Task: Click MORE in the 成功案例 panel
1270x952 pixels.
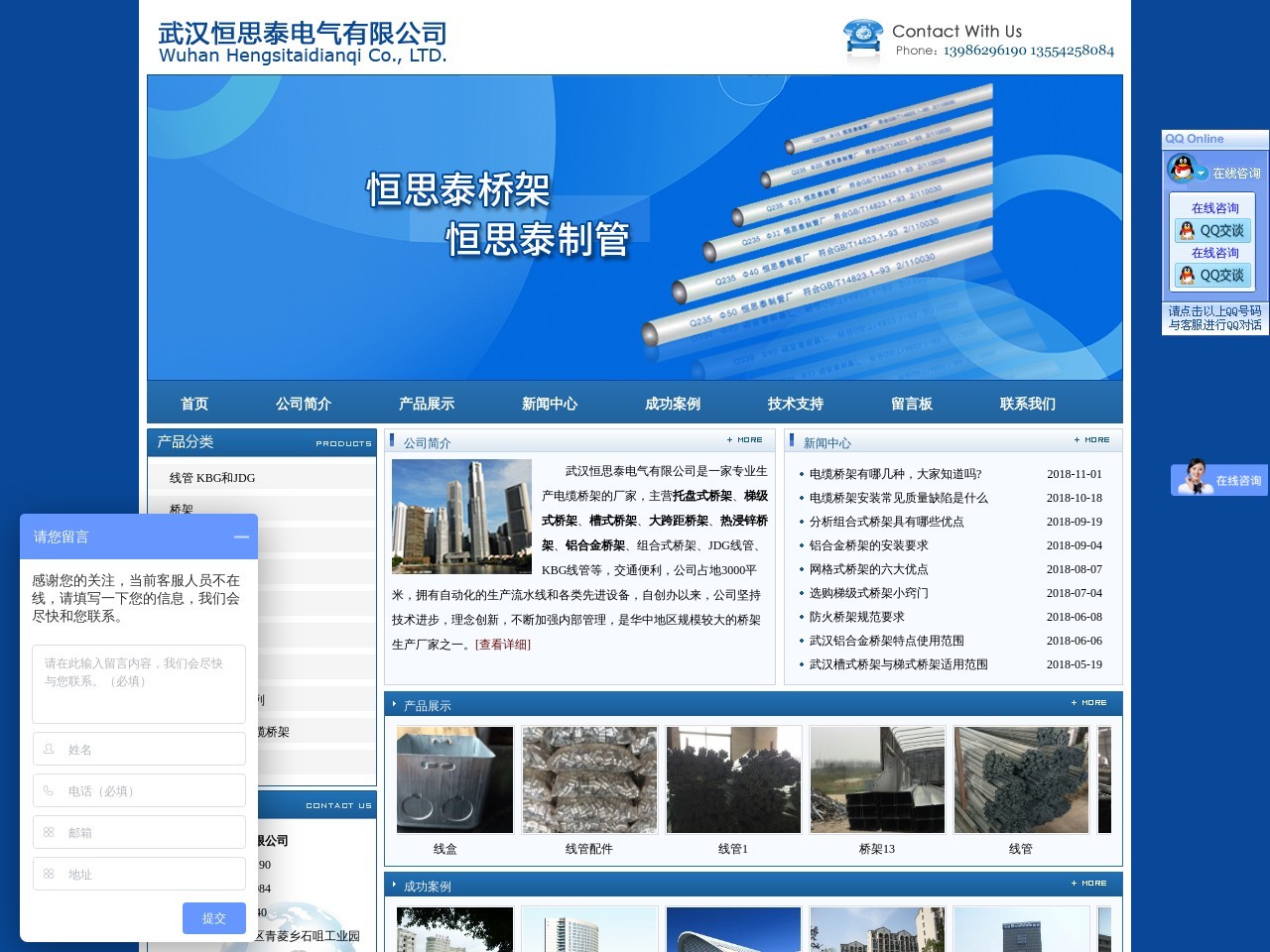Action: click(x=1089, y=883)
